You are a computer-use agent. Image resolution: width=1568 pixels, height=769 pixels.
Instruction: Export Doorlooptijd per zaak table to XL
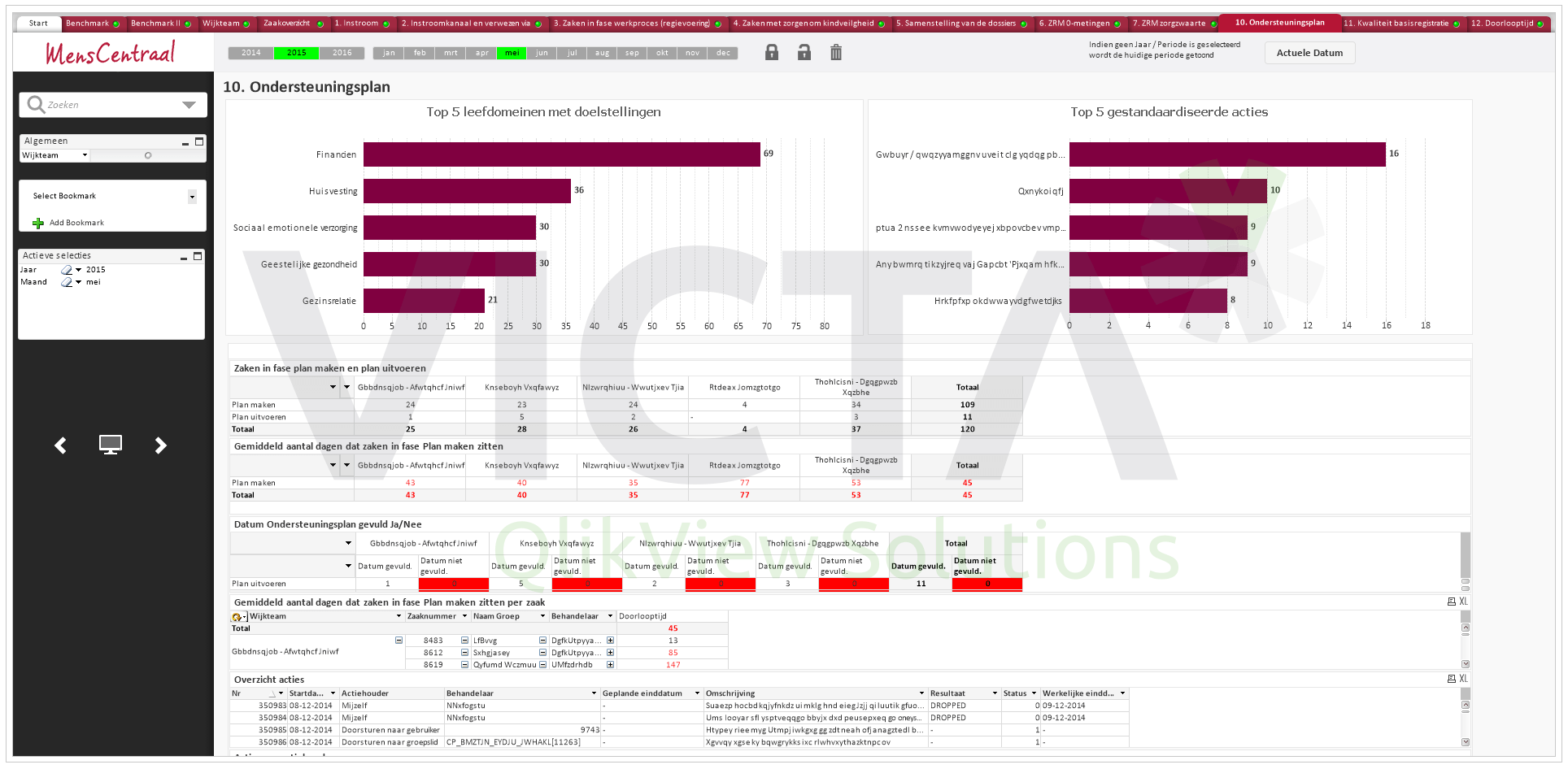(1463, 602)
